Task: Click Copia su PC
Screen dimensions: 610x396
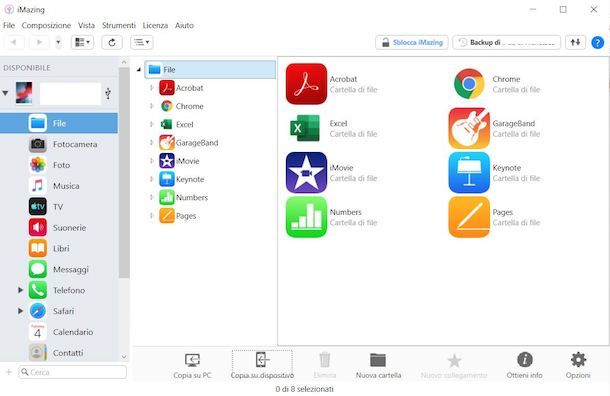Action: (192, 366)
